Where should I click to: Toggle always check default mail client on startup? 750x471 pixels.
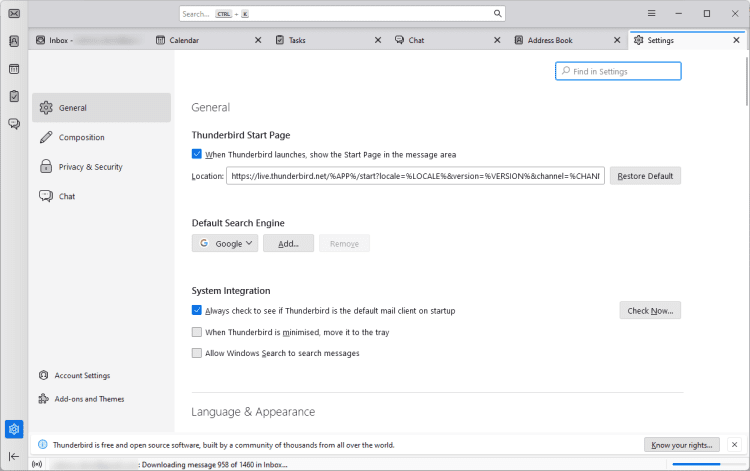(197, 310)
